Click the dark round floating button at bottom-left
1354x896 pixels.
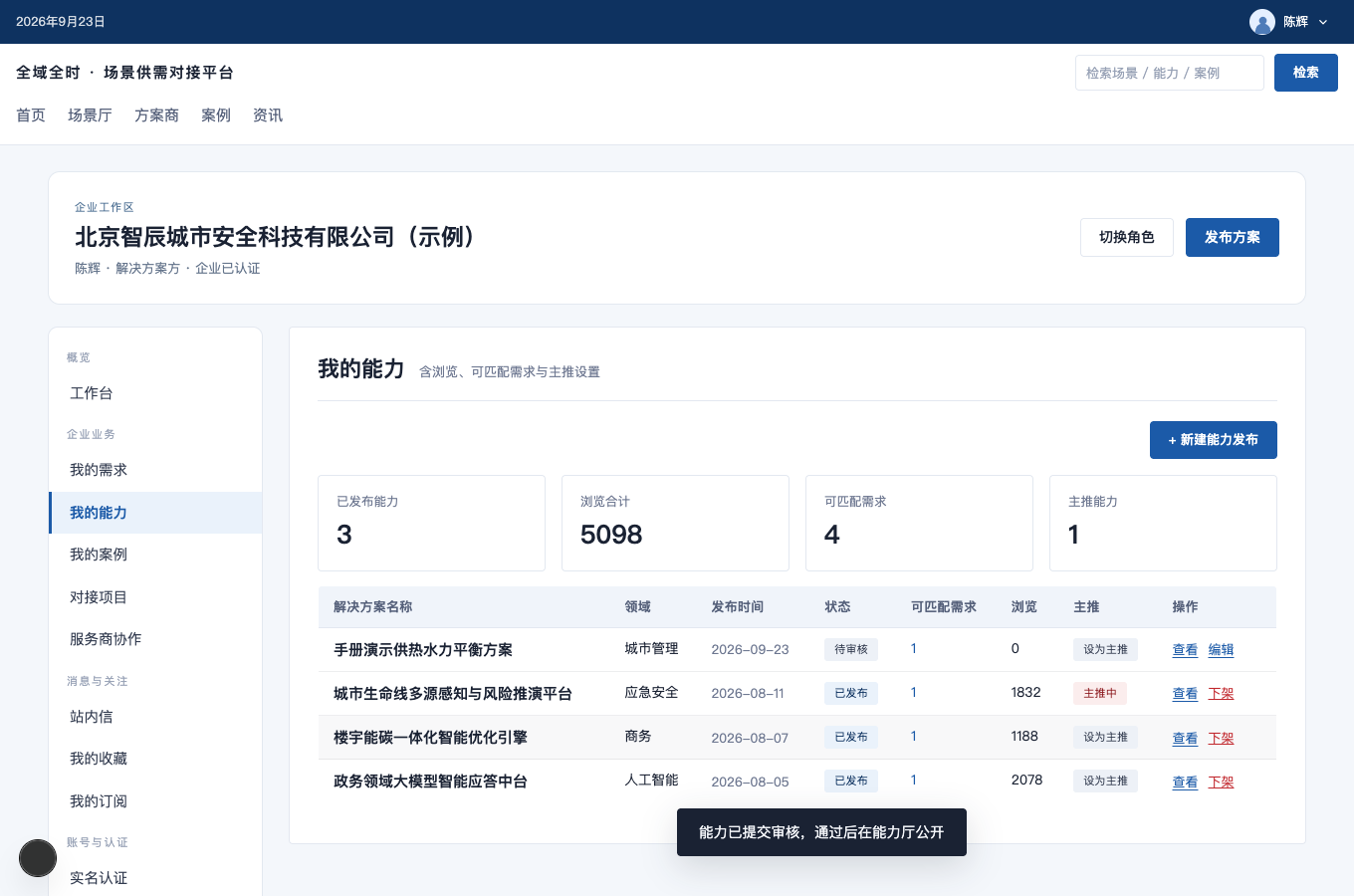[x=38, y=858]
